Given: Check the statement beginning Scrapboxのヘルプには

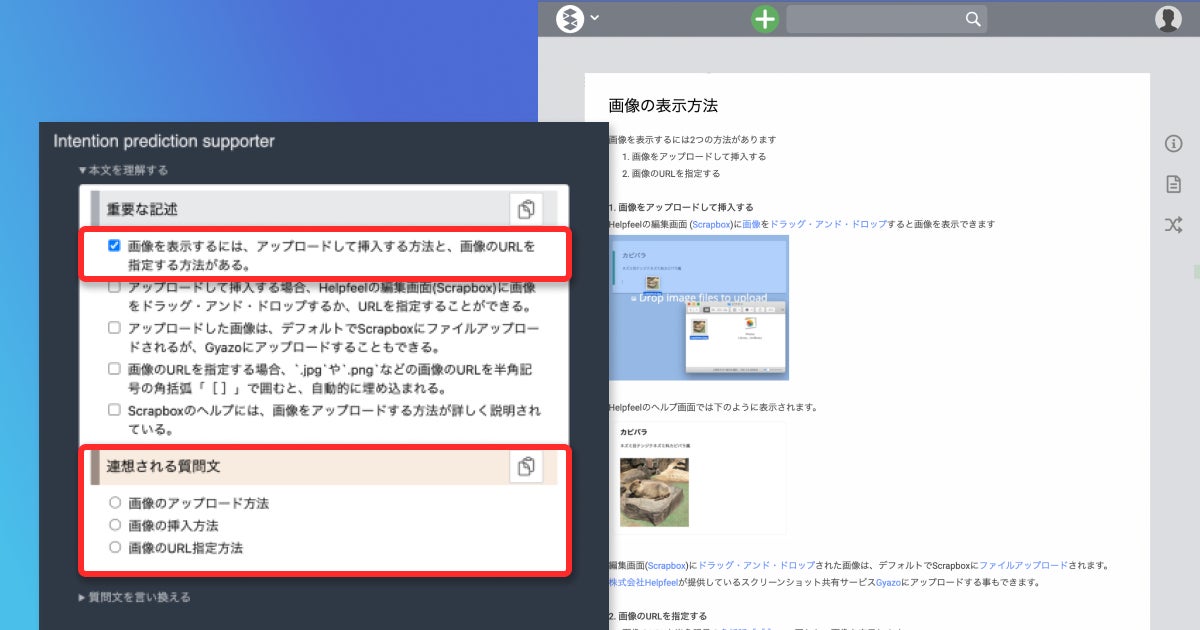Looking at the screenshot, I should [x=114, y=410].
